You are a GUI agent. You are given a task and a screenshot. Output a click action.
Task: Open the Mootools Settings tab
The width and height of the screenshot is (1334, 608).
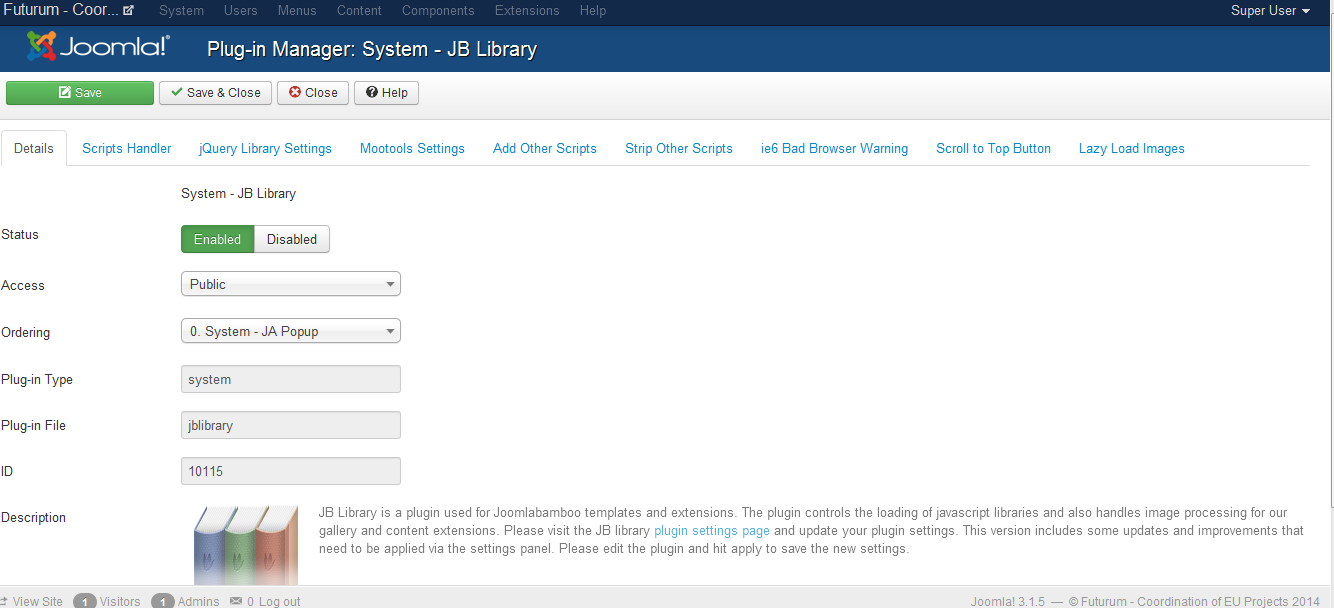pyautogui.click(x=412, y=148)
